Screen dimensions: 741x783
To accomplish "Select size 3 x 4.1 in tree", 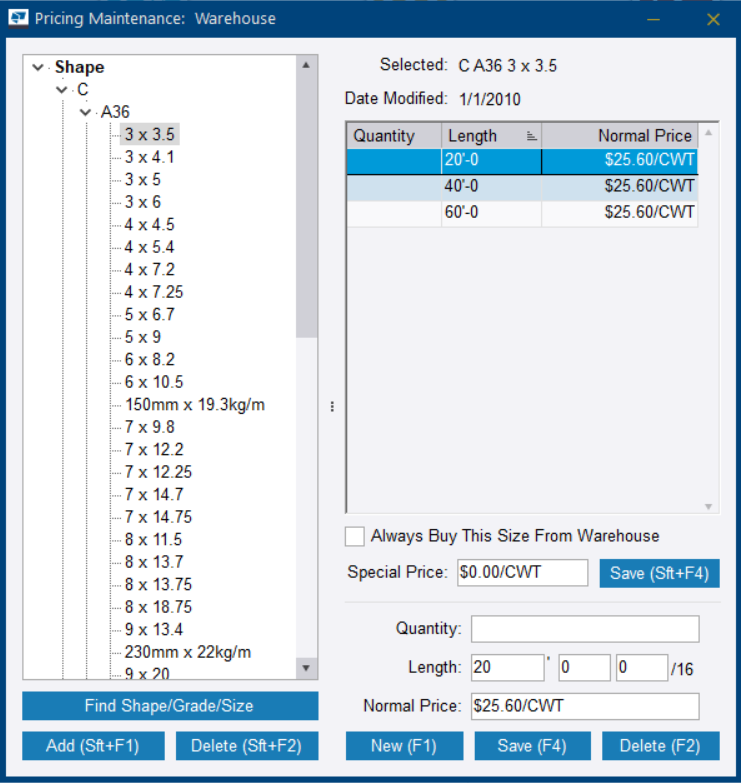I will (x=149, y=157).
